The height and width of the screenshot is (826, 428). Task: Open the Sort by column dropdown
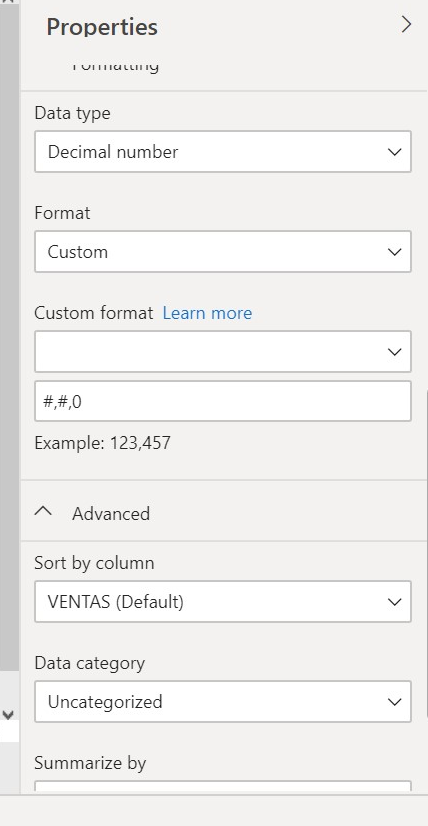coord(222,602)
